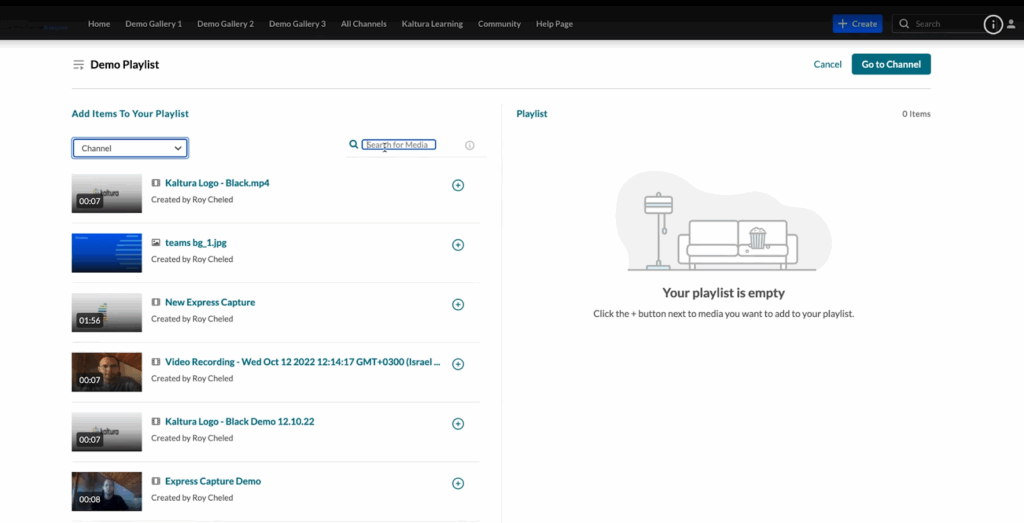Open Demo Gallery 1 in navigation
Viewport: 1024px width, 523px height.
(x=153, y=24)
